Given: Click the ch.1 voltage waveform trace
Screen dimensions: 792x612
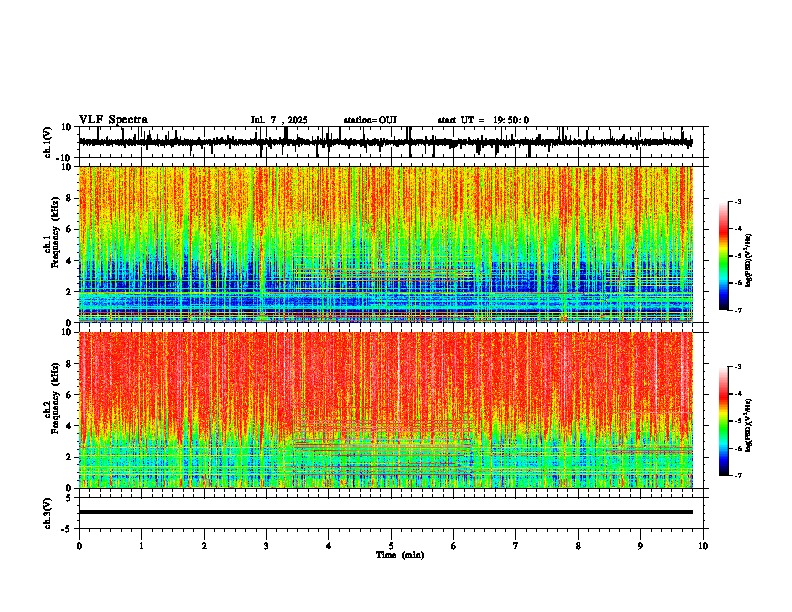Looking at the screenshot, I should (385, 142).
